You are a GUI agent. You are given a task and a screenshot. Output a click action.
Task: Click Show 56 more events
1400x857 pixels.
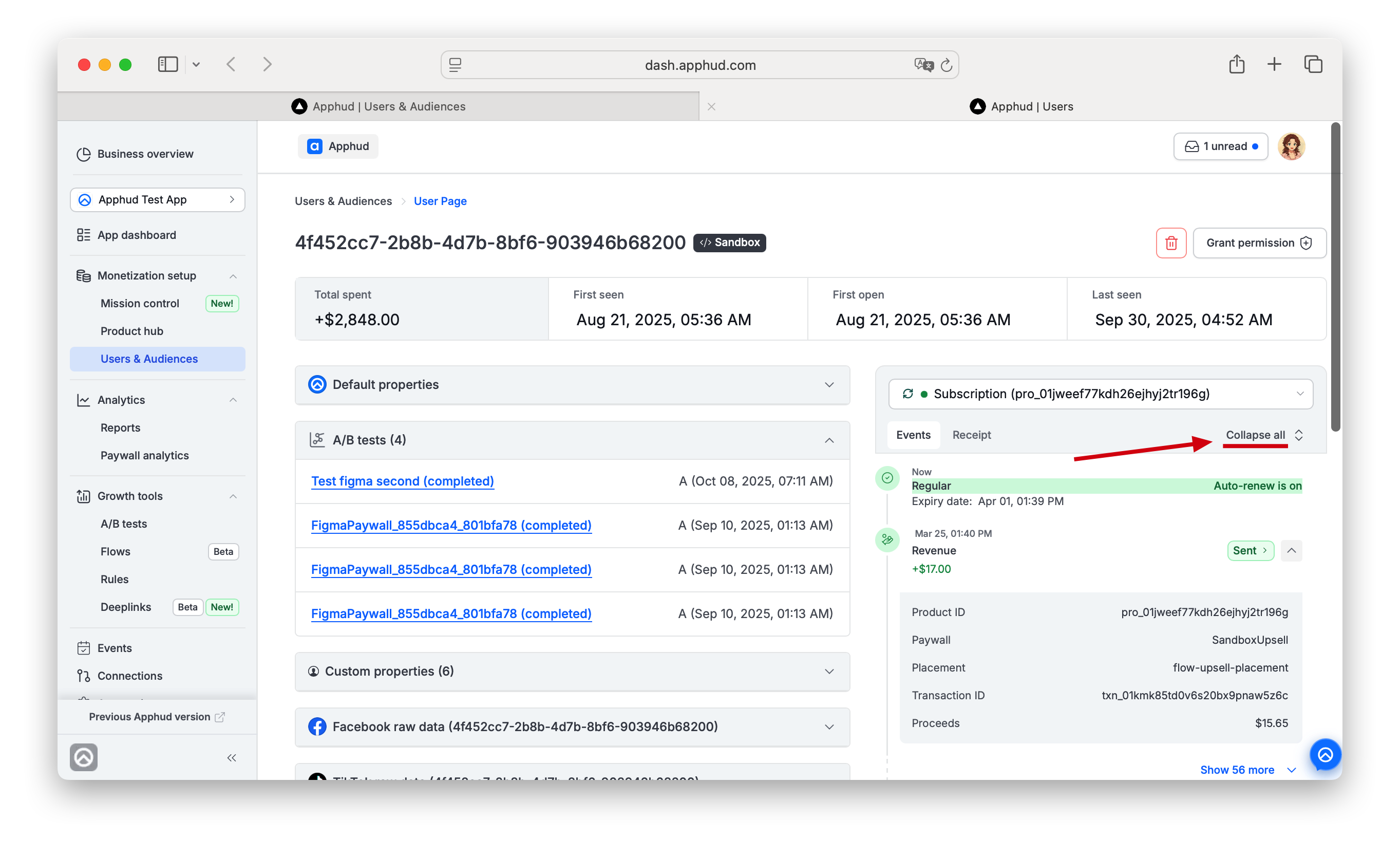tap(1248, 770)
